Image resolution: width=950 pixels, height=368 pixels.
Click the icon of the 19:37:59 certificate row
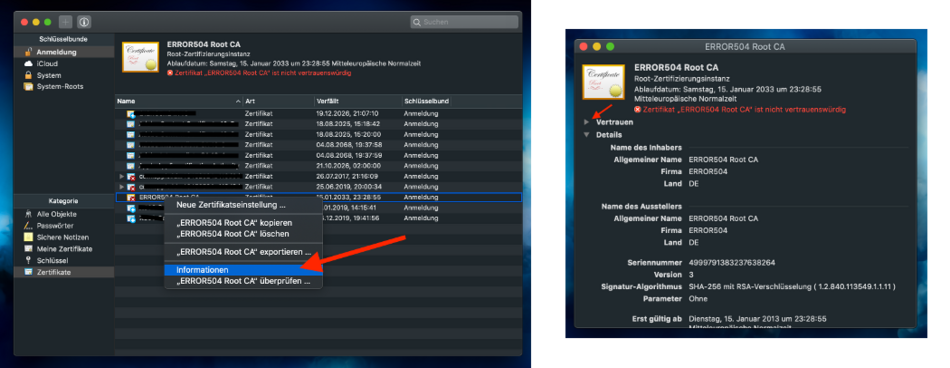click(130, 155)
